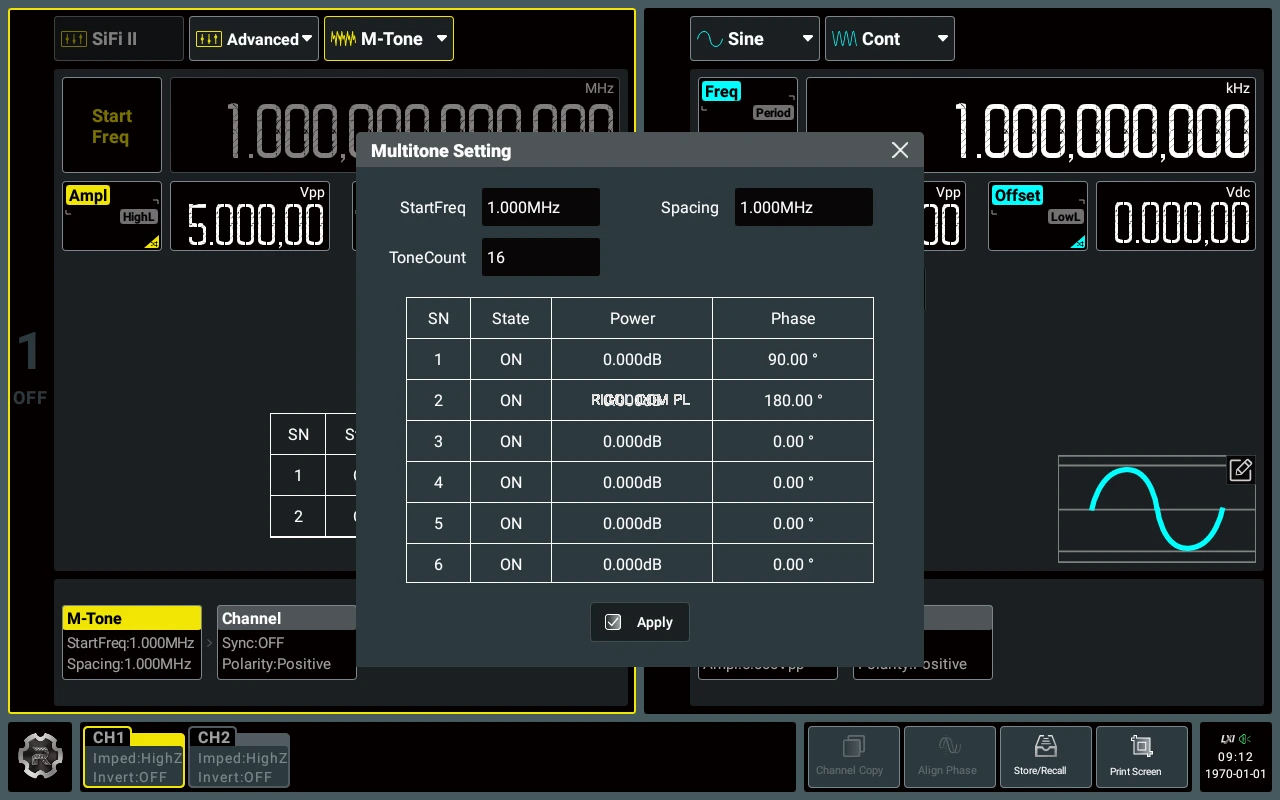Click the ToneCount input field
The width and height of the screenshot is (1280, 800).
(x=541, y=257)
